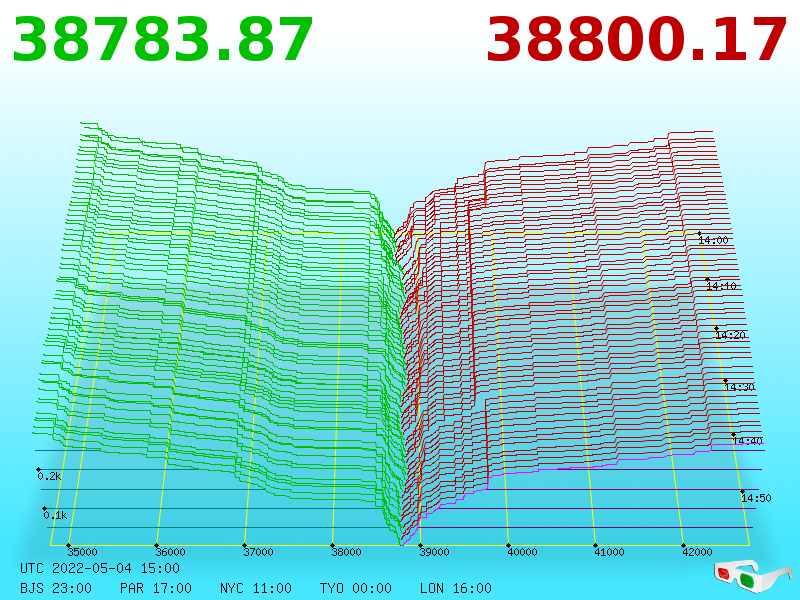The image size is (800, 600).
Task: Click the UTC 2022-05-04 15:00 timestamp
Action: pyautogui.click(x=100, y=568)
